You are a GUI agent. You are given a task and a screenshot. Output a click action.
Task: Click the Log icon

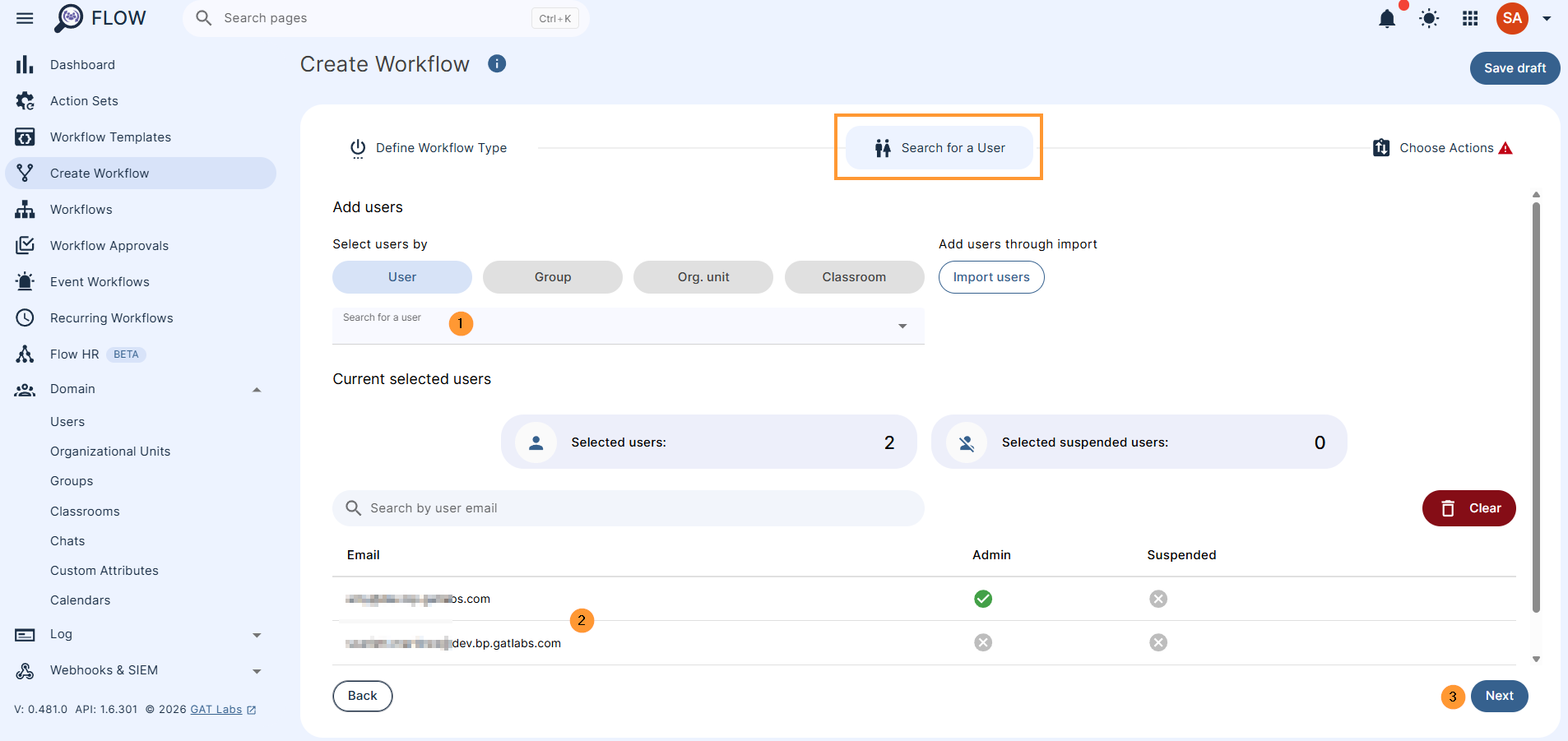click(25, 635)
